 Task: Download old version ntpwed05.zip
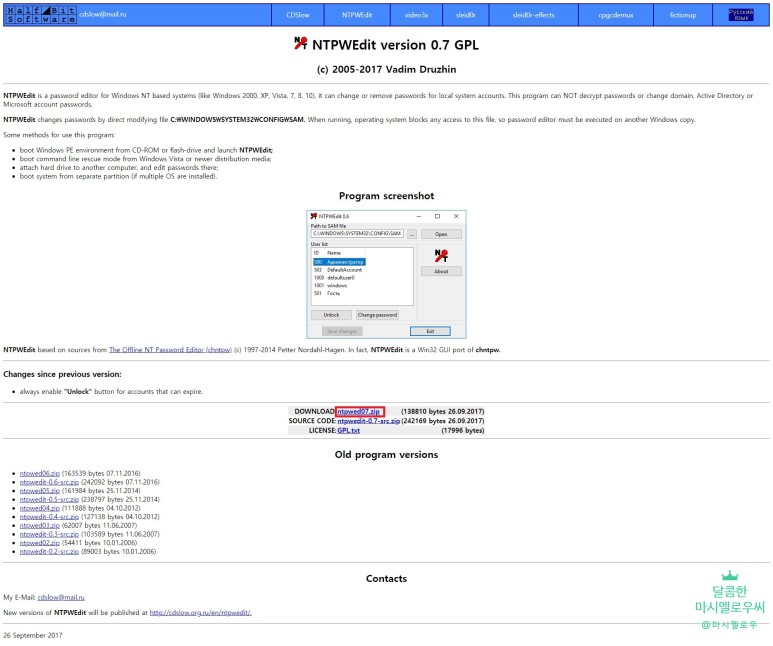pos(39,491)
